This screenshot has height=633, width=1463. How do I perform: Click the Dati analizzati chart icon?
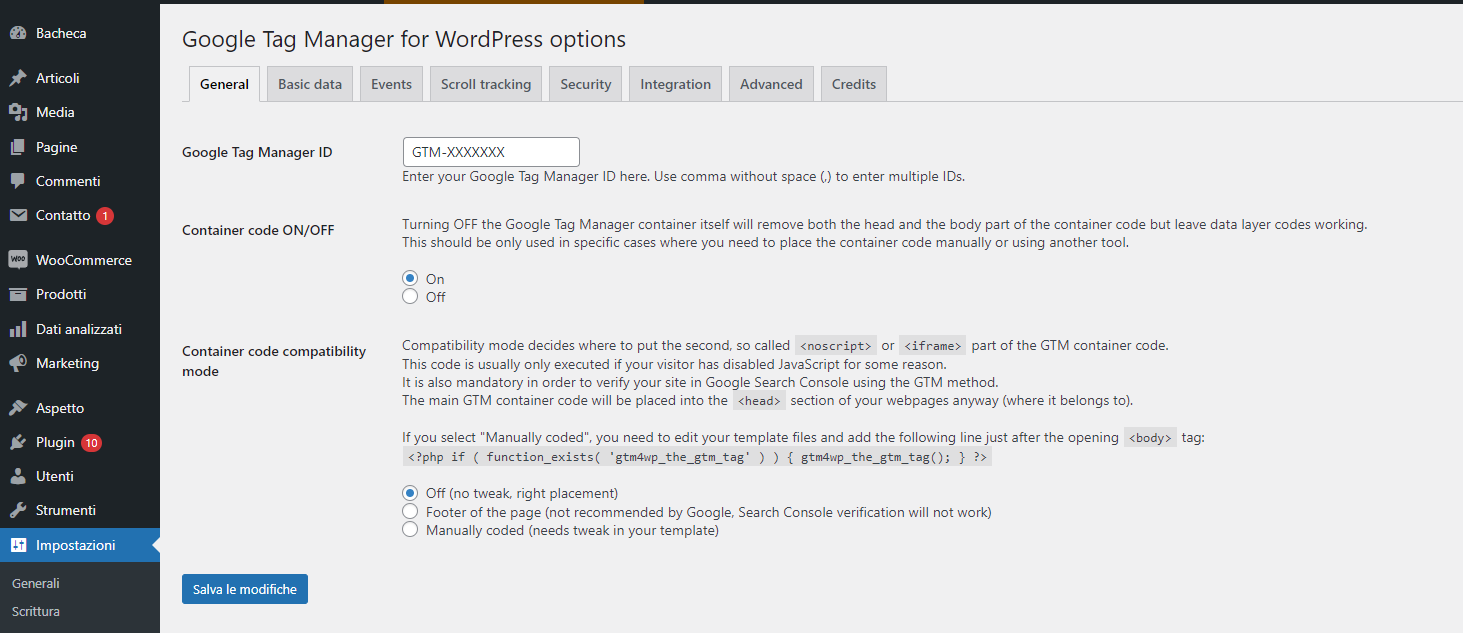18,329
